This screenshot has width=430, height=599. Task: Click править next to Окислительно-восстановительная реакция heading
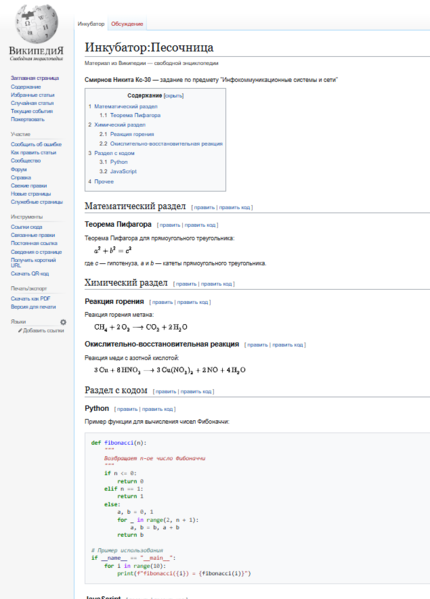click(257, 345)
